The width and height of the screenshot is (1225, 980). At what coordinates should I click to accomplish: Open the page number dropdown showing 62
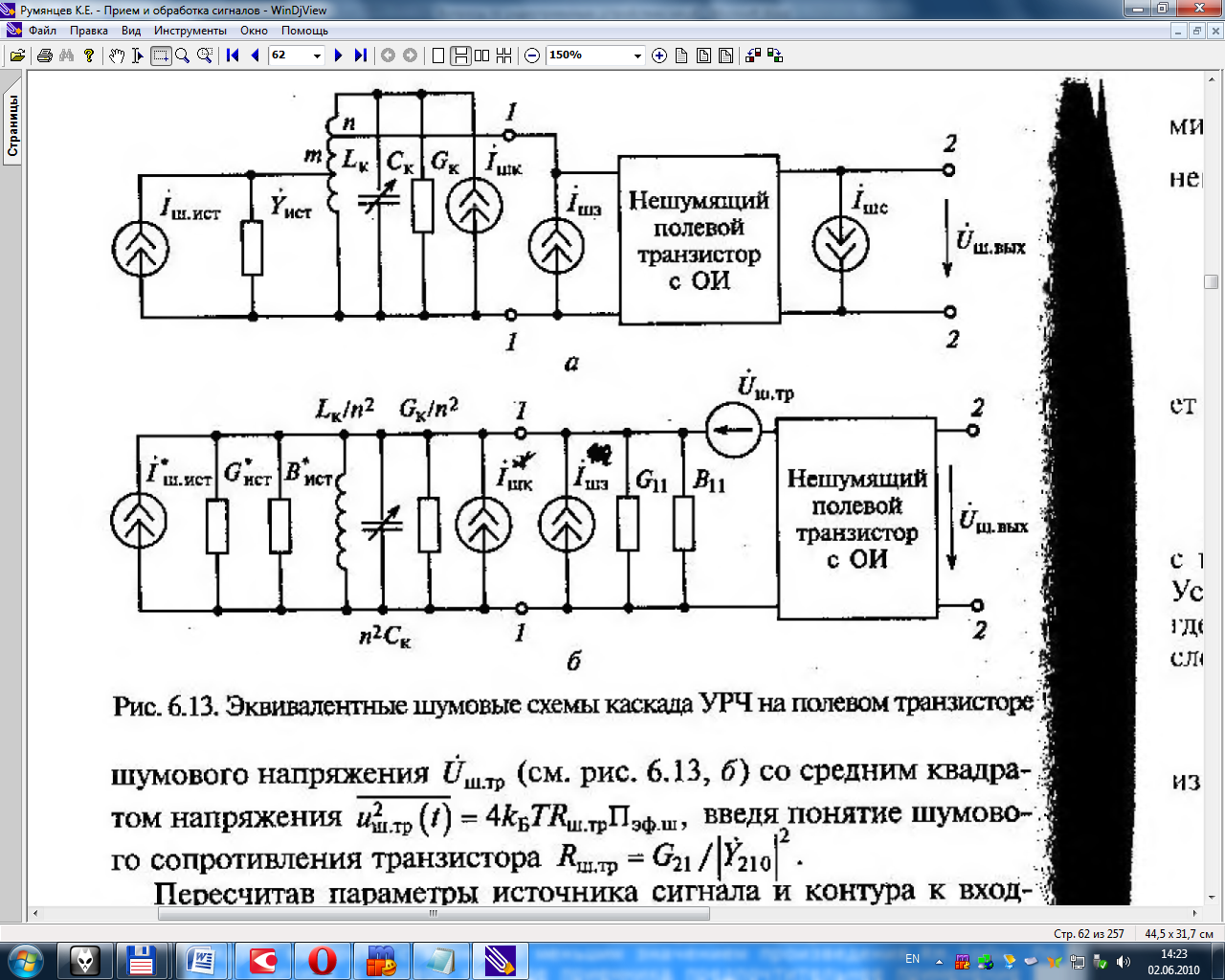[317, 56]
